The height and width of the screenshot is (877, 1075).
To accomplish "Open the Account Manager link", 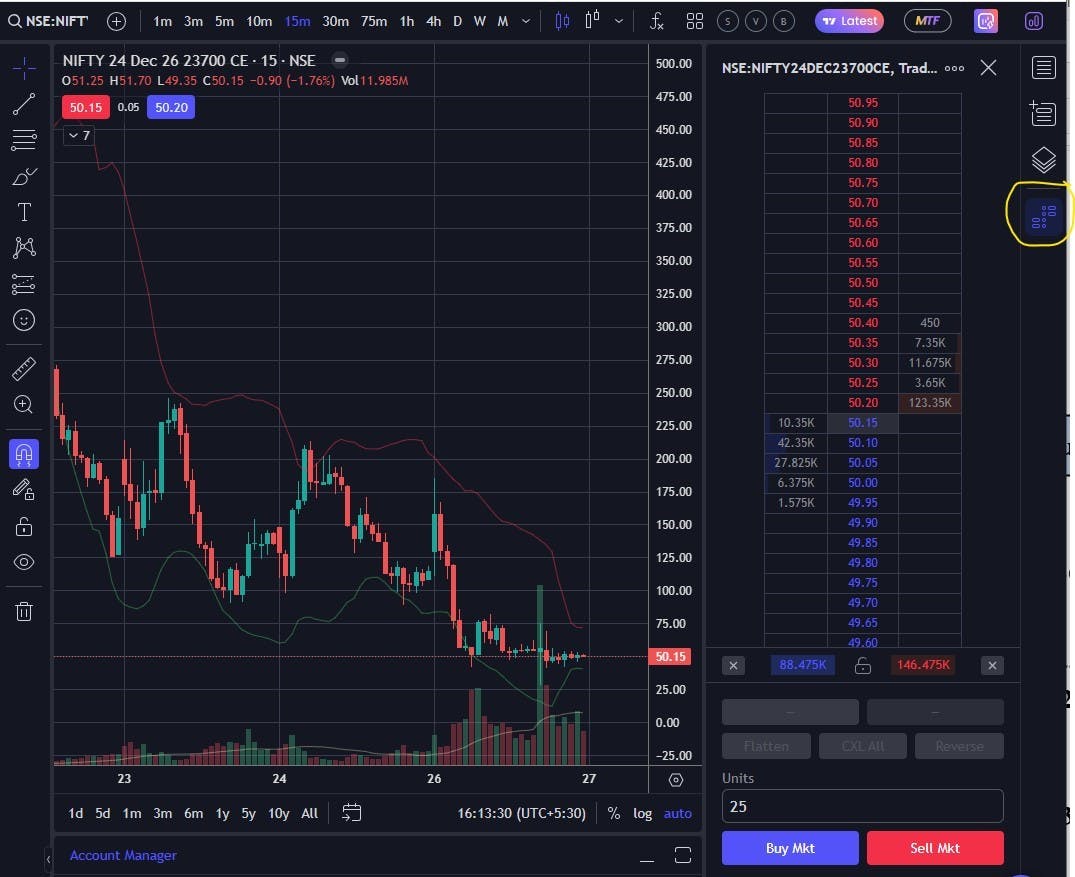I will (123, 855).
